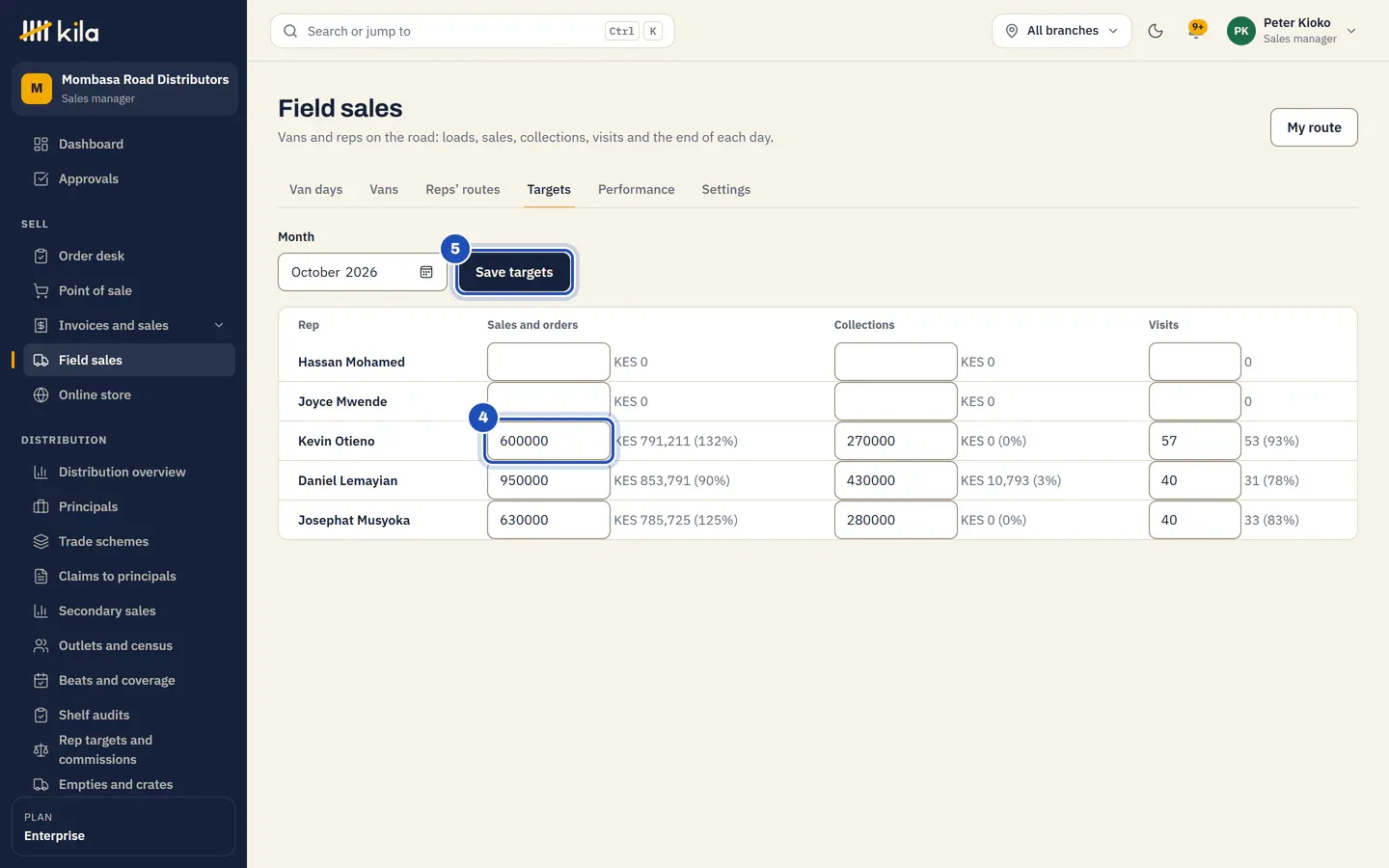Screen dimensions: 1389x868
Task: Click the Outlets and census people icon
Action: [x=41, y=645]
